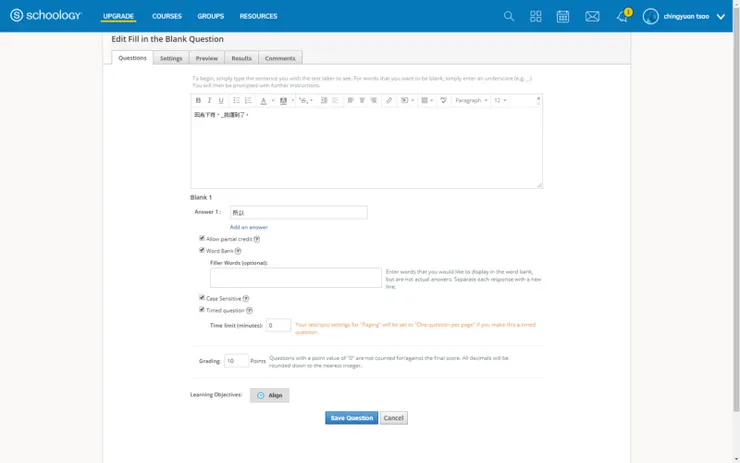The width and height of the screenshot is (740, 463).
Task: Open the UPGRADE menu
Action: 118,16
